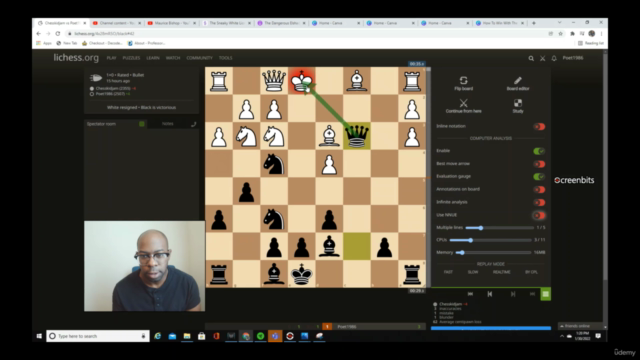Switch to Channel content YouTube tab
This screenshot has height=360, width=640.
117,23
